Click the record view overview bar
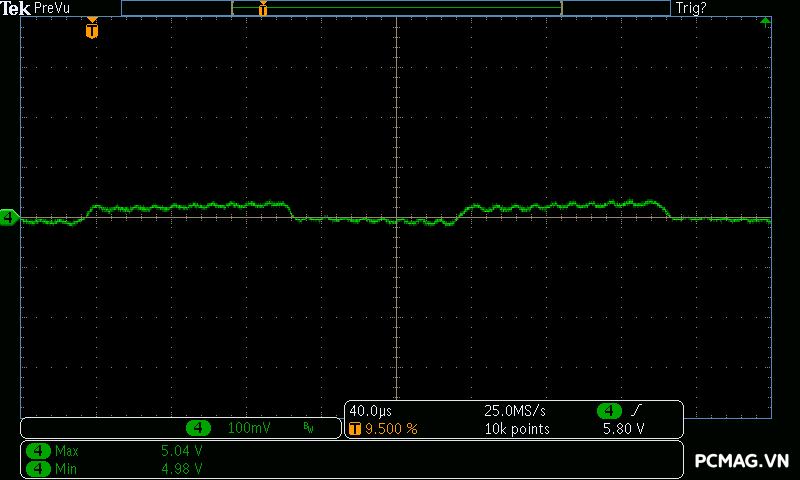The image size is (800, 480). [x=395, y=8]
